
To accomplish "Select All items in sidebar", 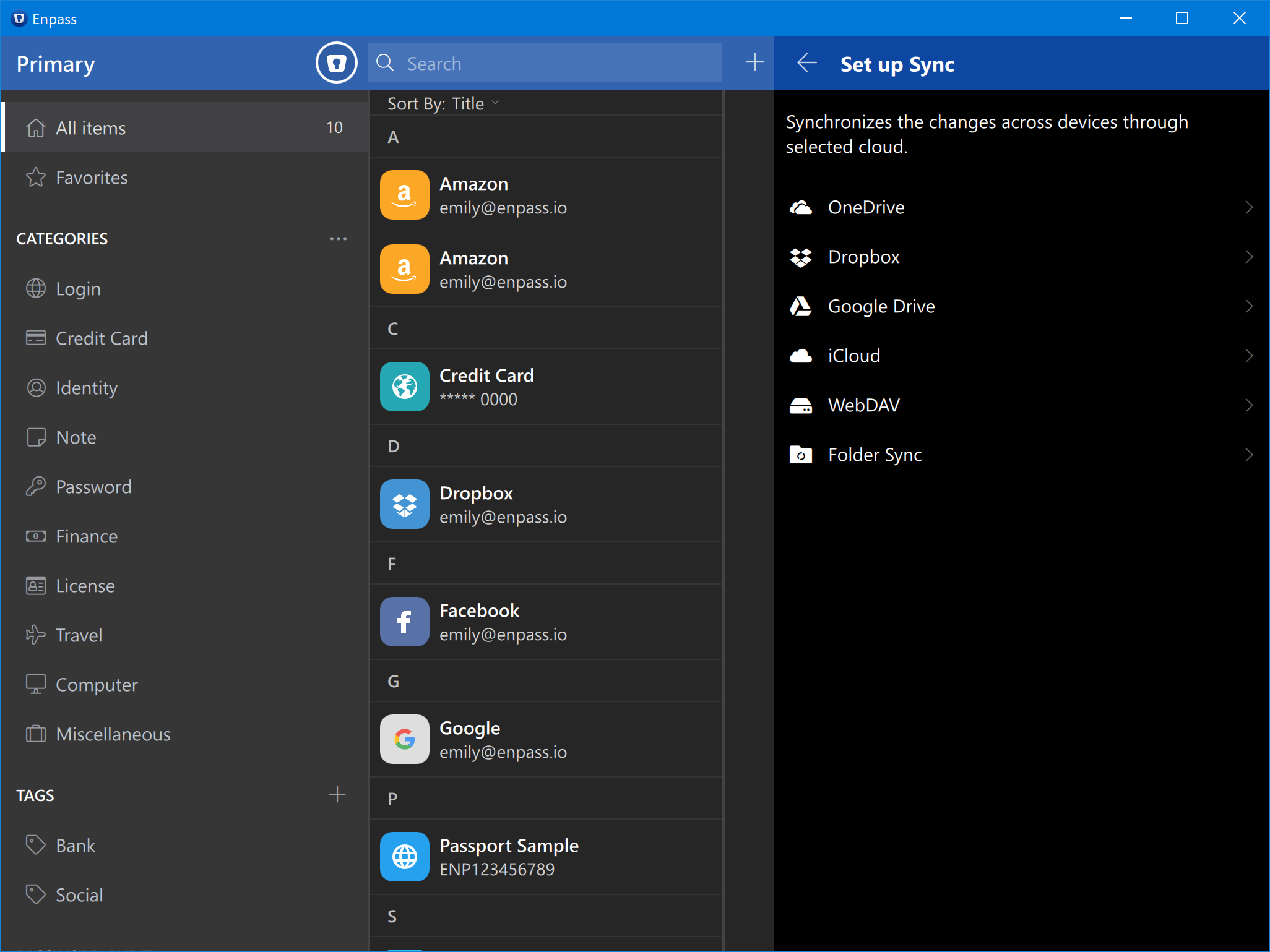I will [185, 127].
